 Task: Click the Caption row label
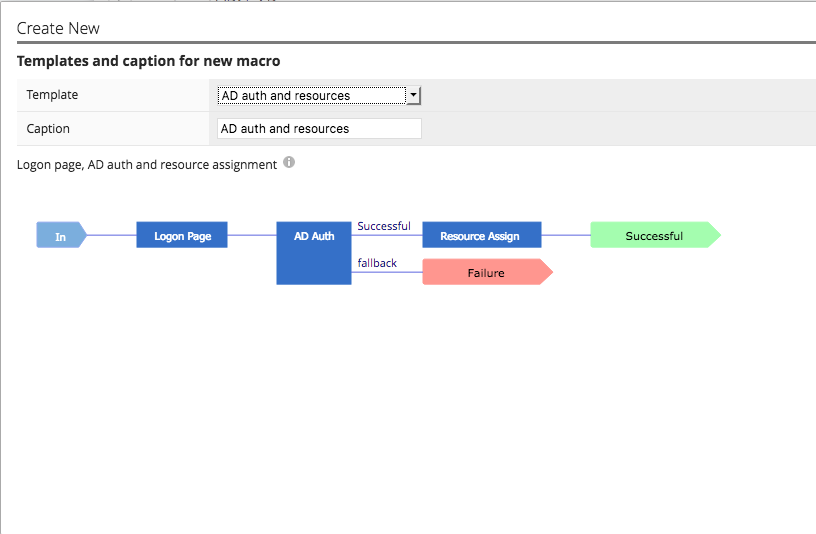[x=48, y=129]
